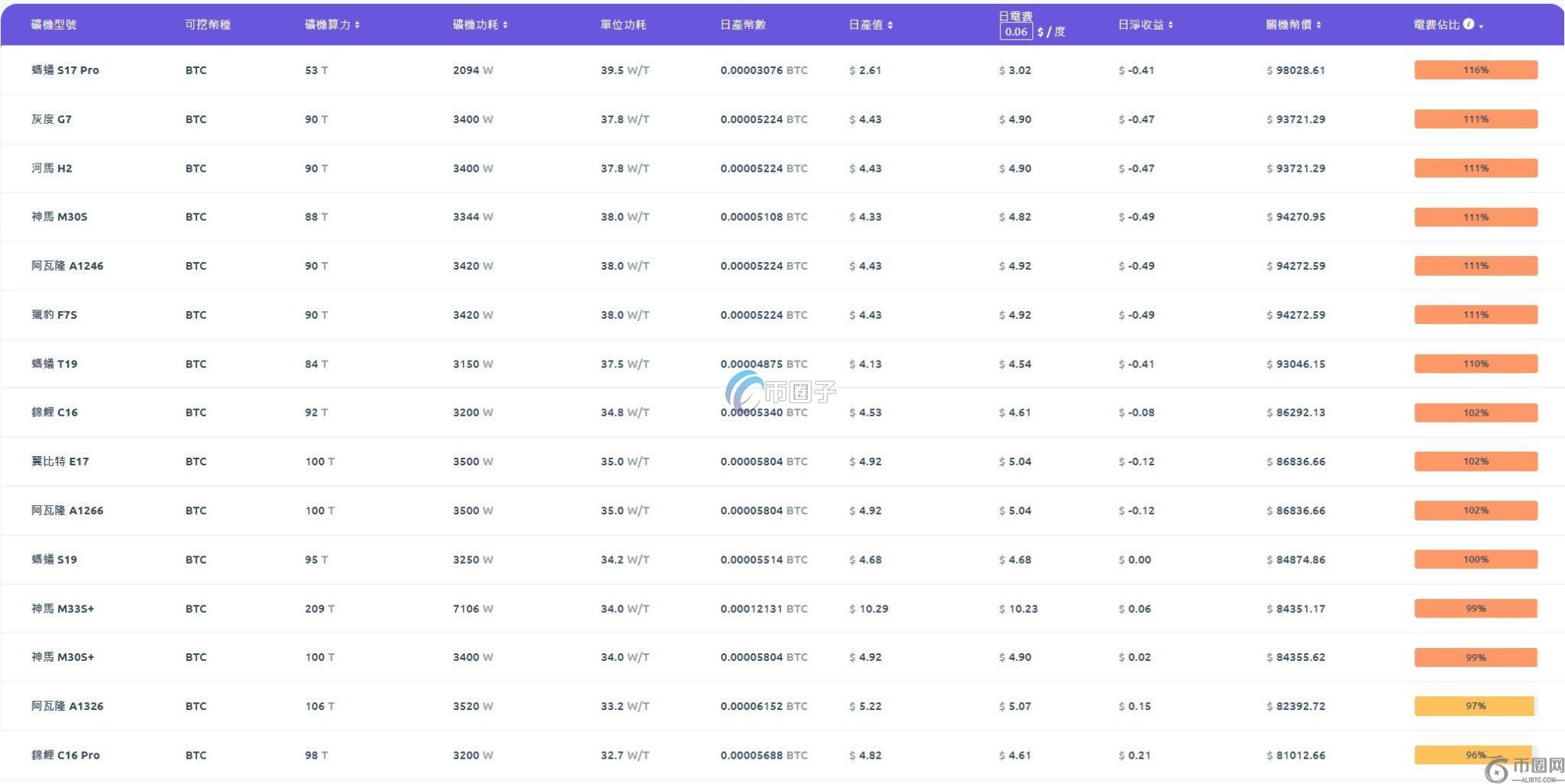Click the 幣圈網 logo at the bottom right
Image resolution: width=1565 pixels, height=784 pixels.
click(1525, 769)
